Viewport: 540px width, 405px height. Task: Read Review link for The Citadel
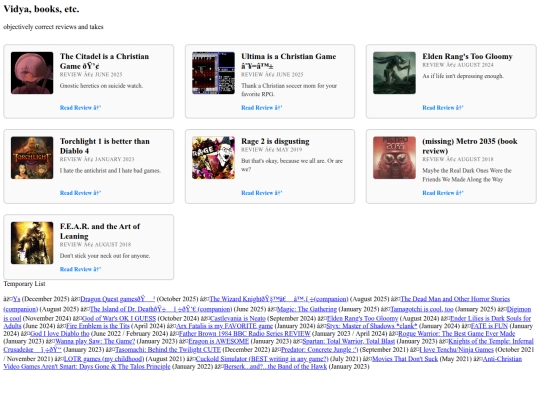pos(80,108)
